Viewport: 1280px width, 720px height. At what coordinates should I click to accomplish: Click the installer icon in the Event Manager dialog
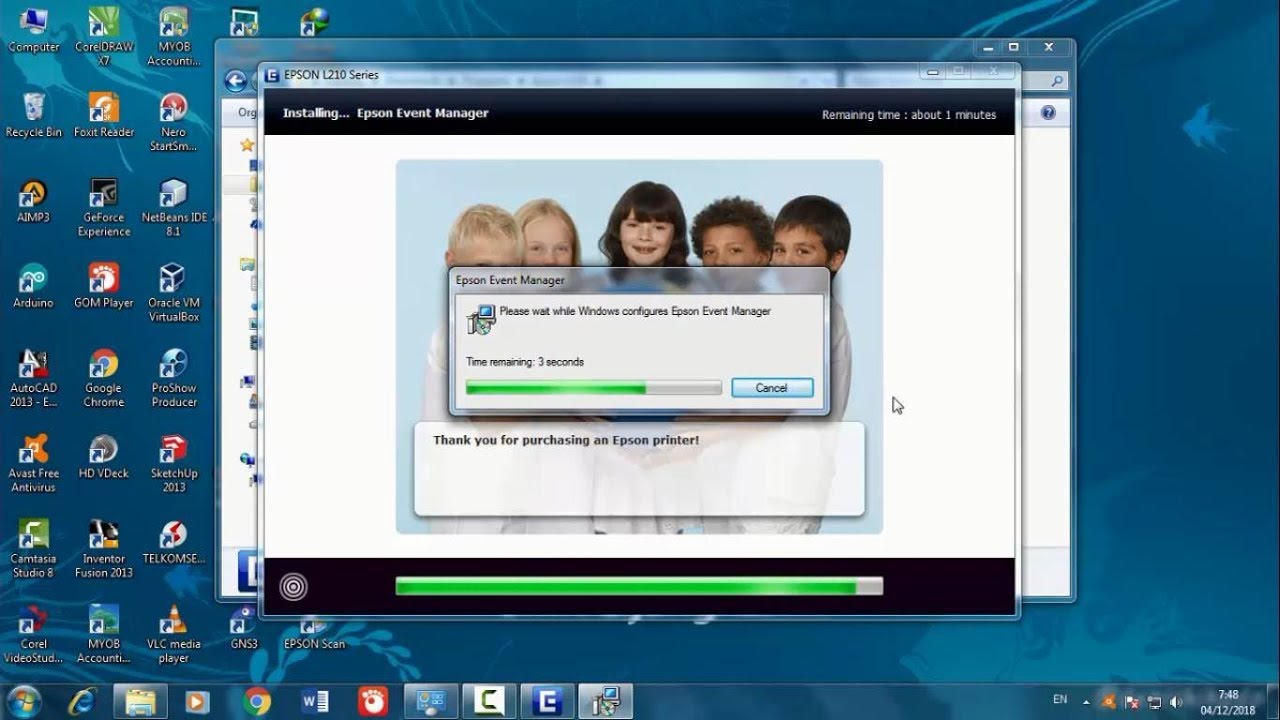pos(481,319)
